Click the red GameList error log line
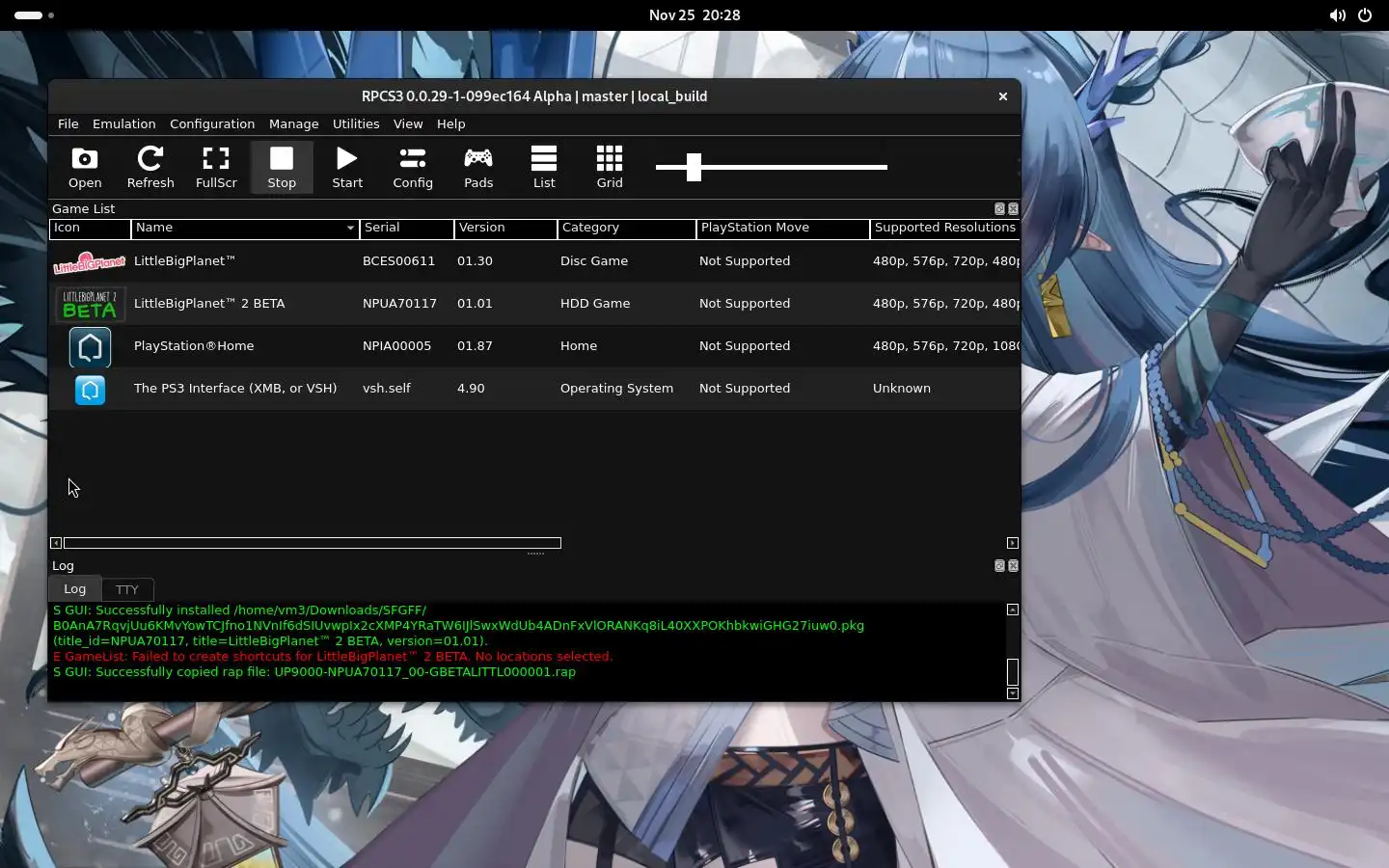The width and height of the screenshot is (1389, 868). point(333,657)
